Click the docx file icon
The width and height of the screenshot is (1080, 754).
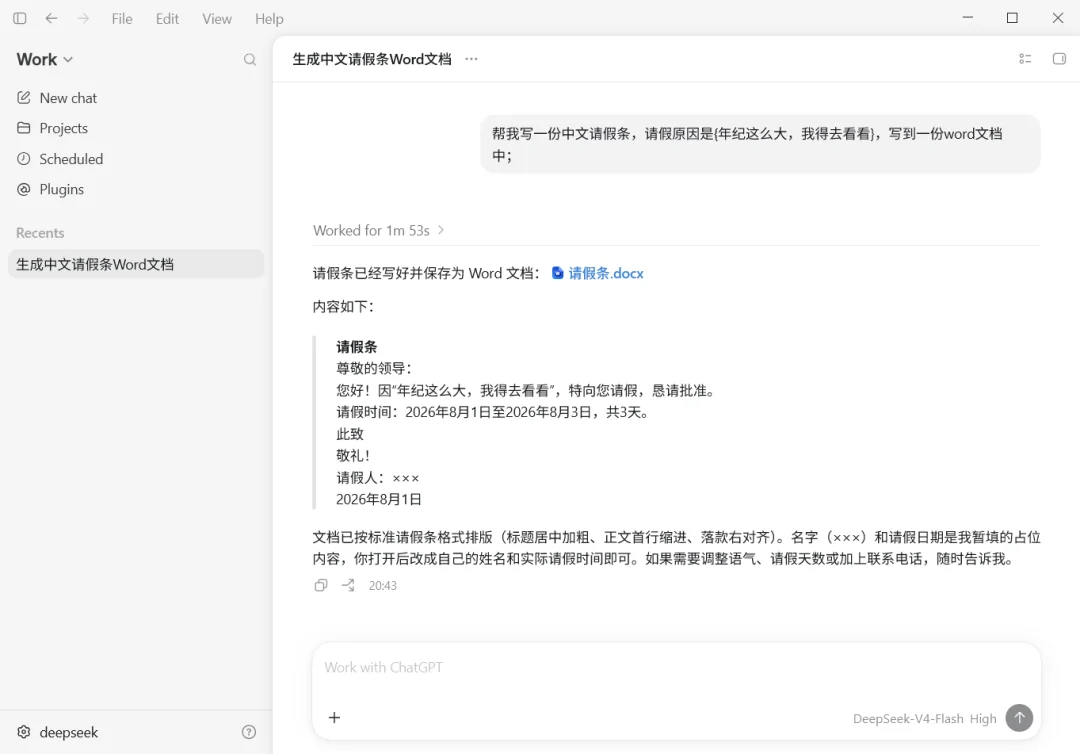(x=558, y=273)
